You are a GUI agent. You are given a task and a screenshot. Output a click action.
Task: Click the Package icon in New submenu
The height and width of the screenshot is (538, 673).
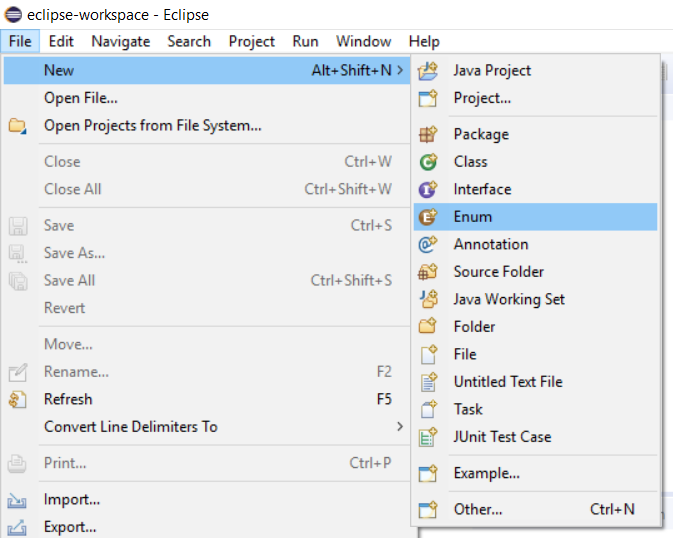428,134
